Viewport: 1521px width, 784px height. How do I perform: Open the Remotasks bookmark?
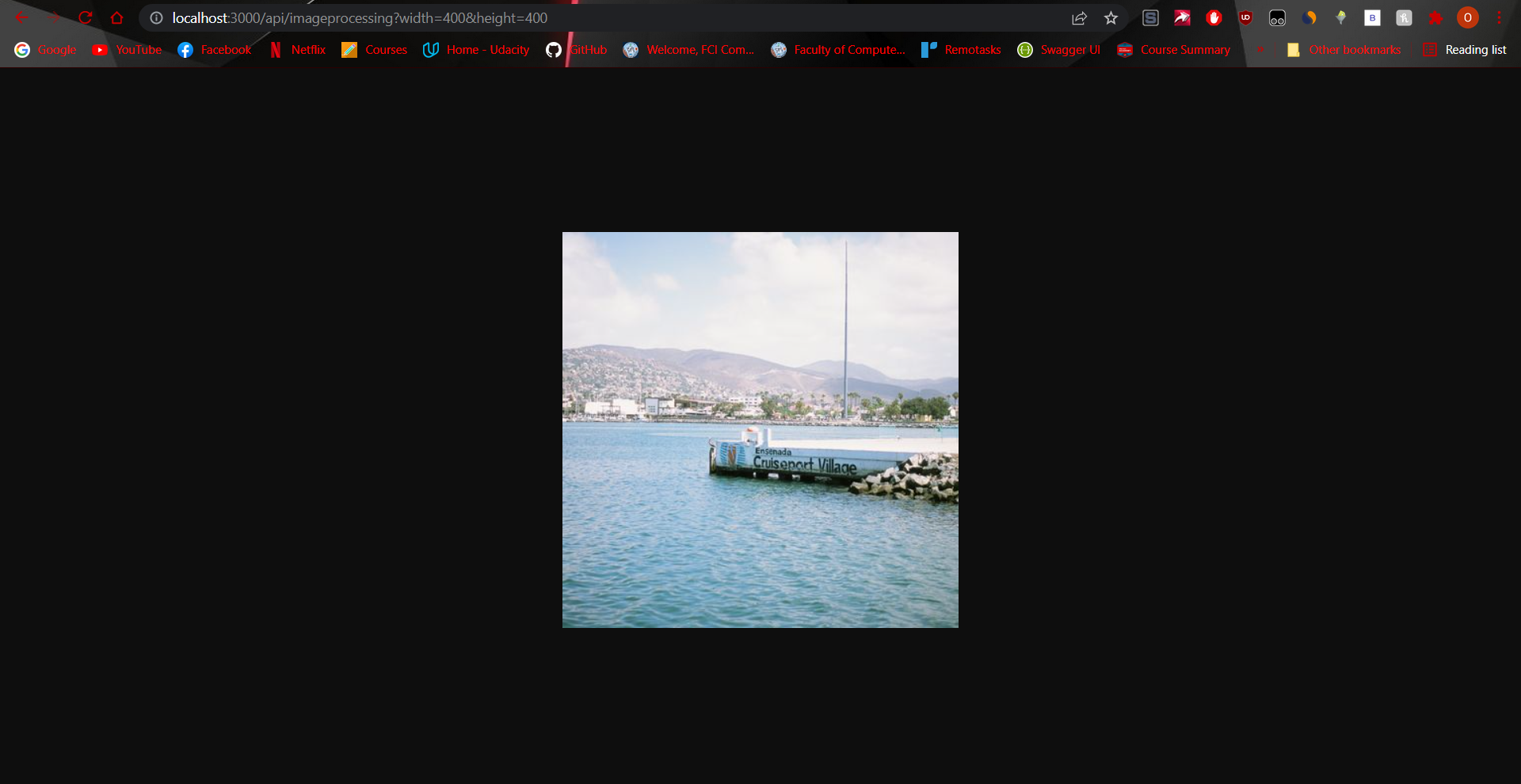point(961,50)
